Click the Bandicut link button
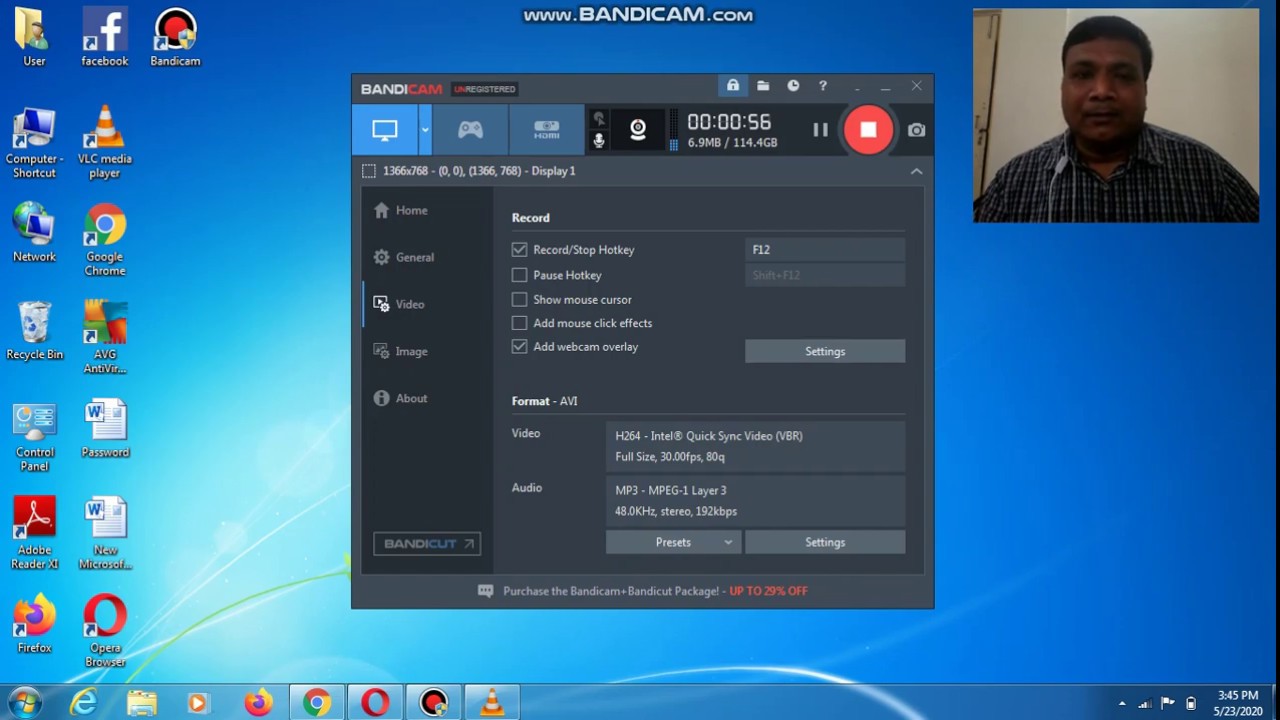Image resolution: width=1280 pixels, height=720 pixels. (x=427, y=543)
